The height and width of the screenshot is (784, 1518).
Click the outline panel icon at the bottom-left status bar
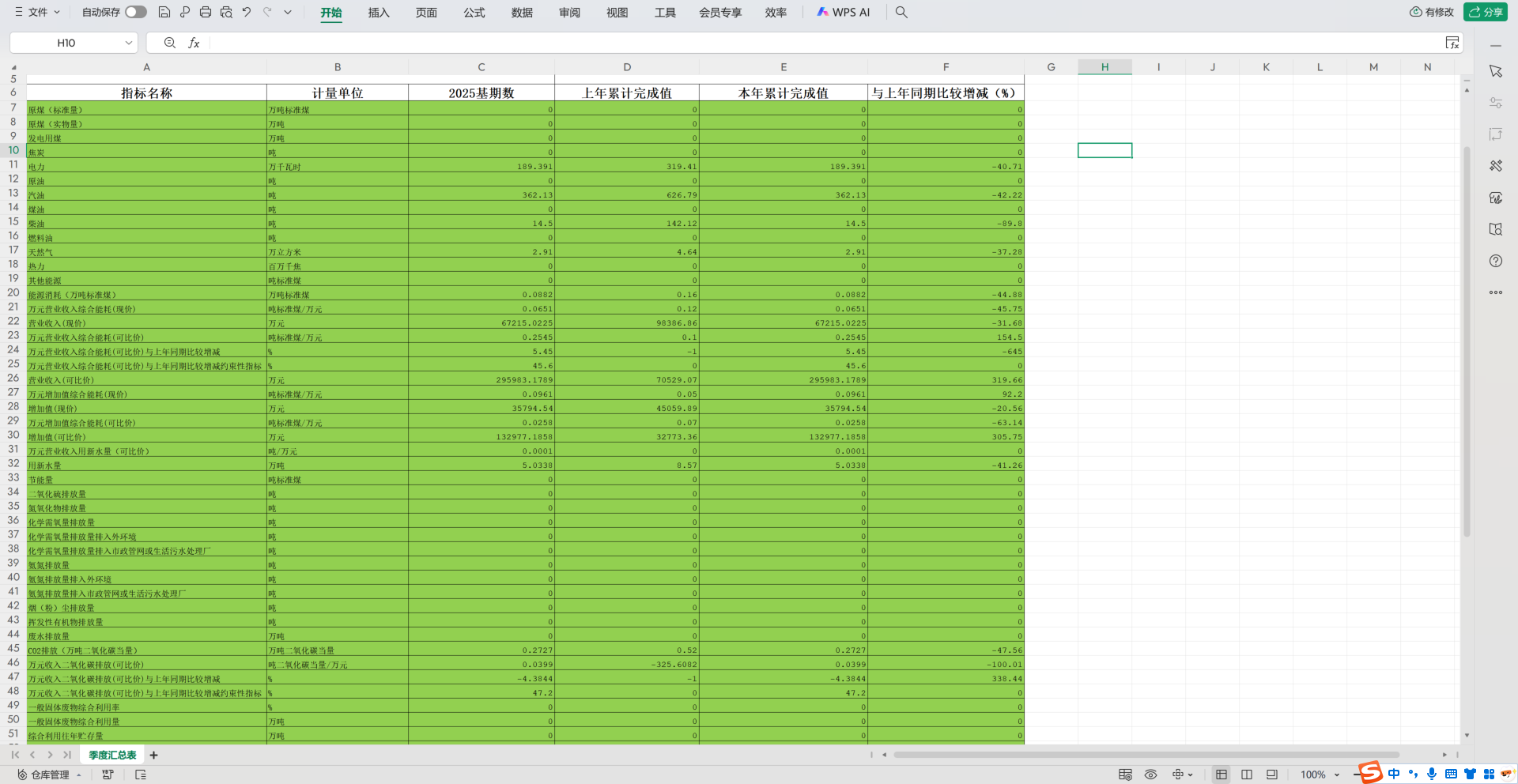pos(141,775)
